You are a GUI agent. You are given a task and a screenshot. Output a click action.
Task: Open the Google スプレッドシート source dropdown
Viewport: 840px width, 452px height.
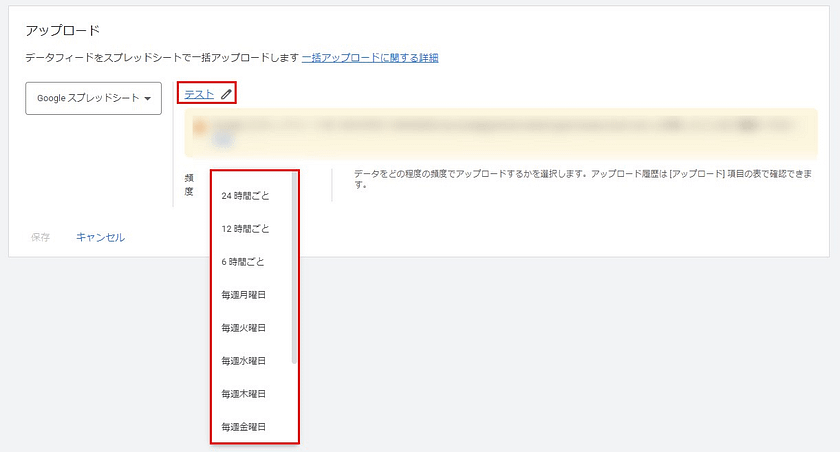pos(93,98)
